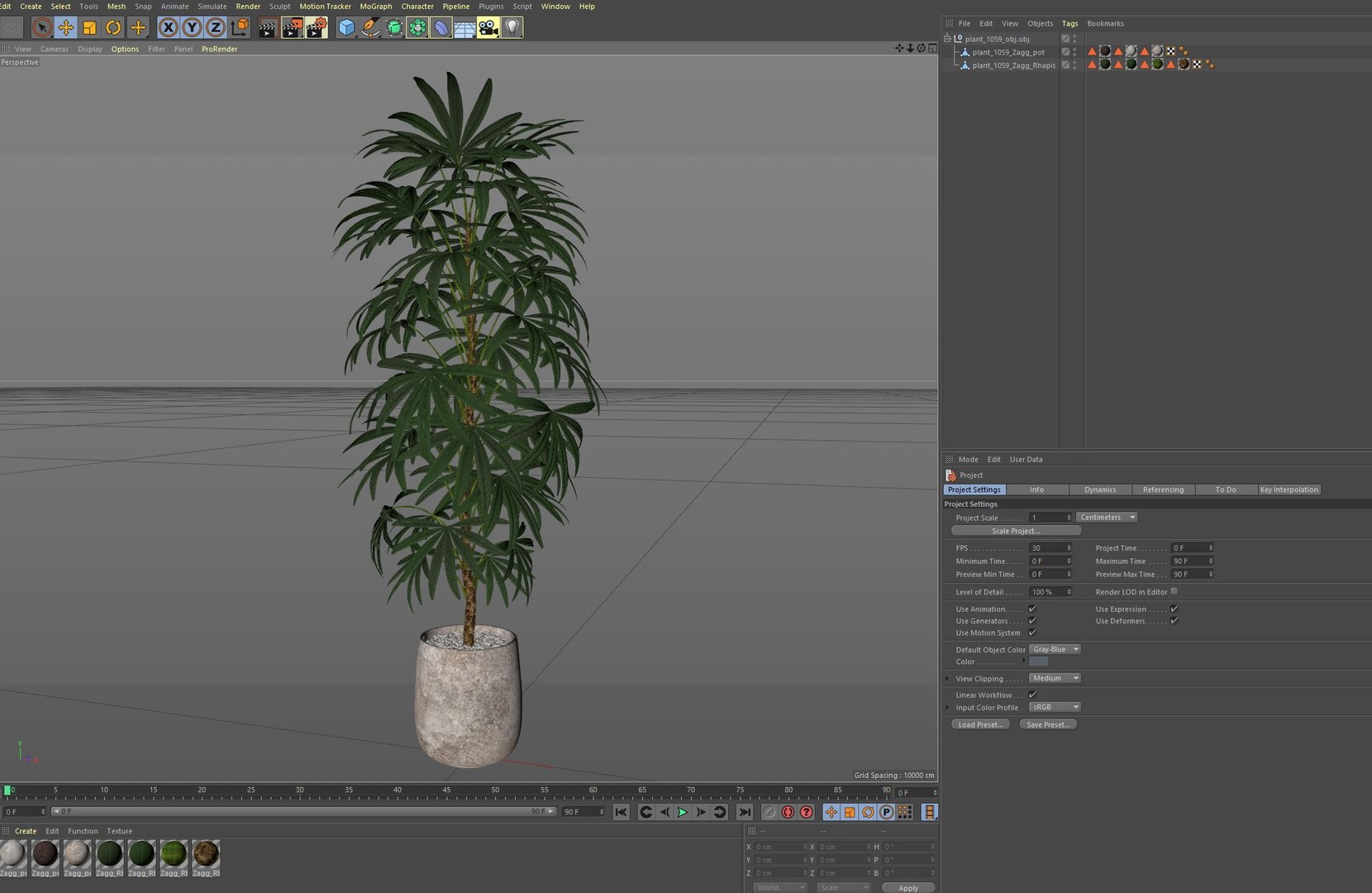Open the Default Object Color dropdown

point(1055,649)
